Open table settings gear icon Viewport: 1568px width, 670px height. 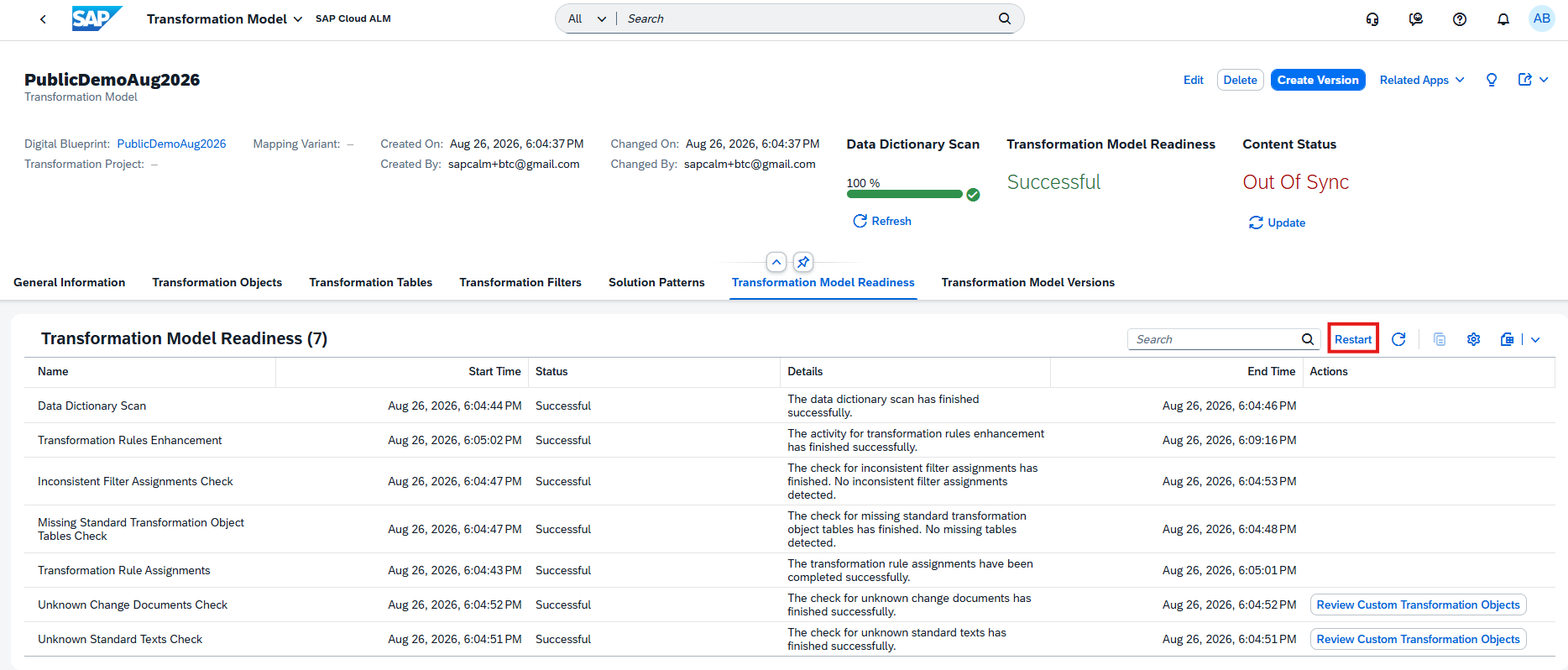click(1473, 339)
